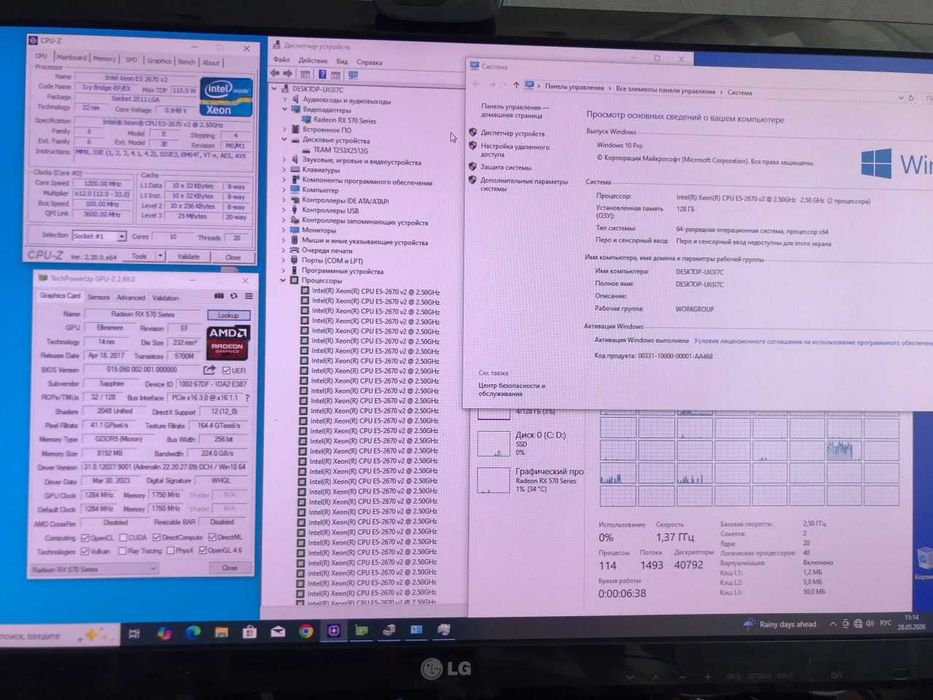Open the Radeon RX 570 Series dropdown in GPU-Z
The height and width of the screenshot is (700, 933).
pyautogui.click(x=94, y=570)
